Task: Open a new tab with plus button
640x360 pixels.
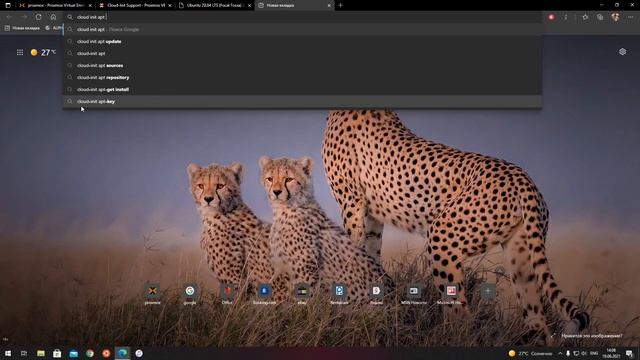Action: tap(340, 5)
